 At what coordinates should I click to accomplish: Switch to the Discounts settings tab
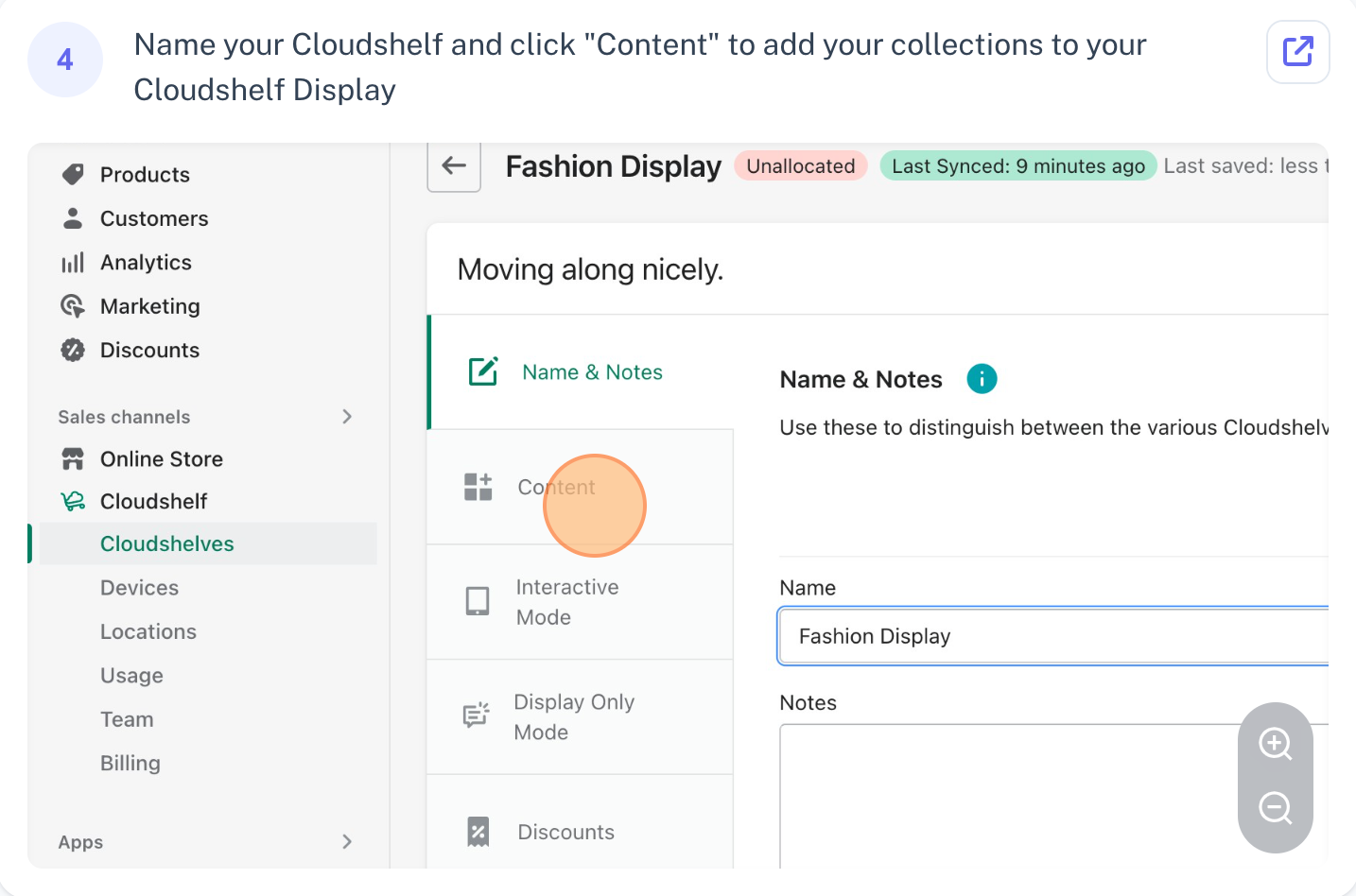coord(581,822)
